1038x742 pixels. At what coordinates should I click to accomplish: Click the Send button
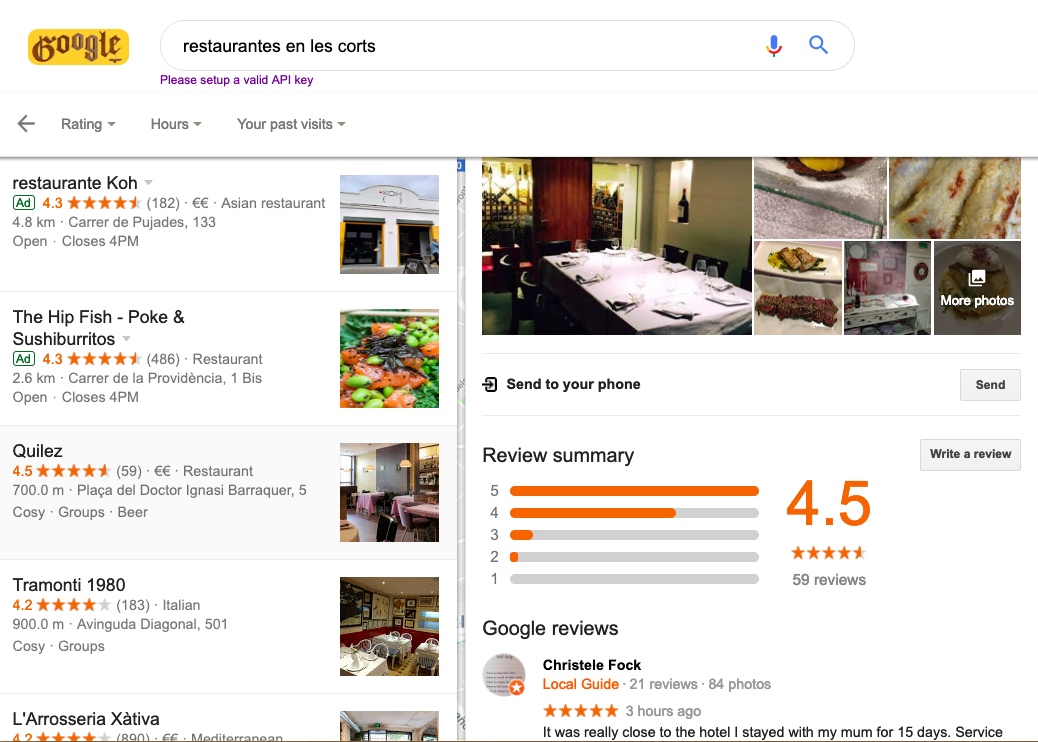coord(990,385)
